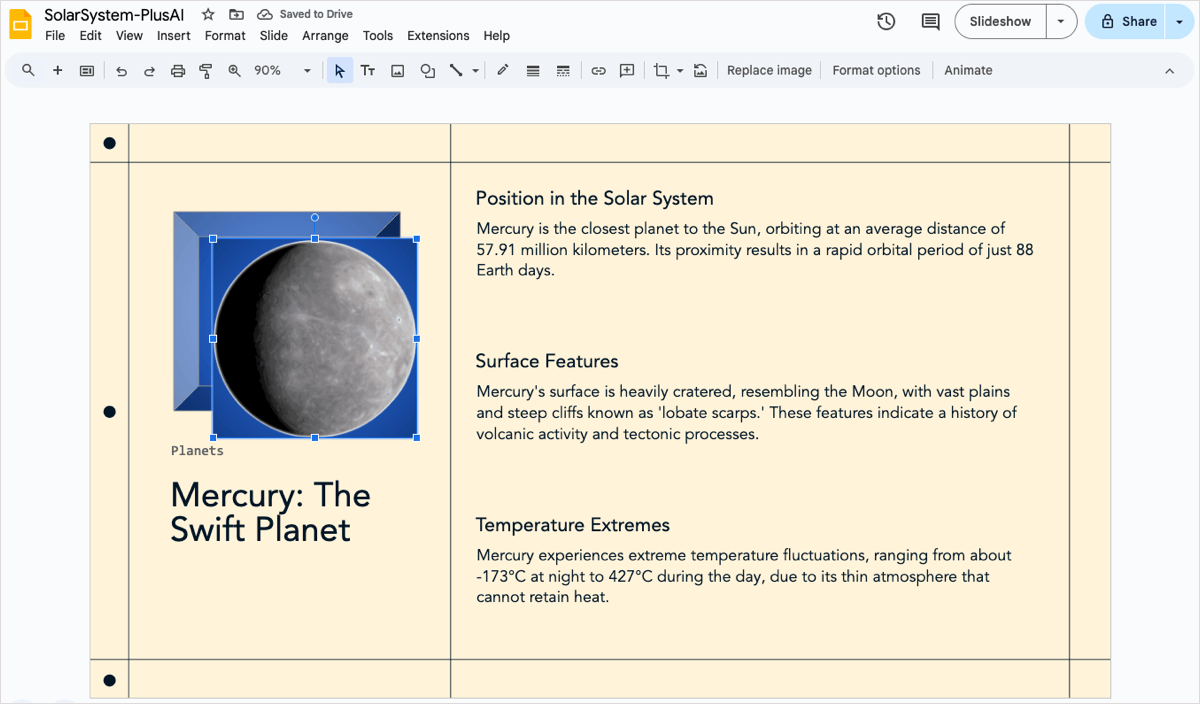Click the 'Planets' label text
Screen dimensions: 1200x704
point(197,451)
